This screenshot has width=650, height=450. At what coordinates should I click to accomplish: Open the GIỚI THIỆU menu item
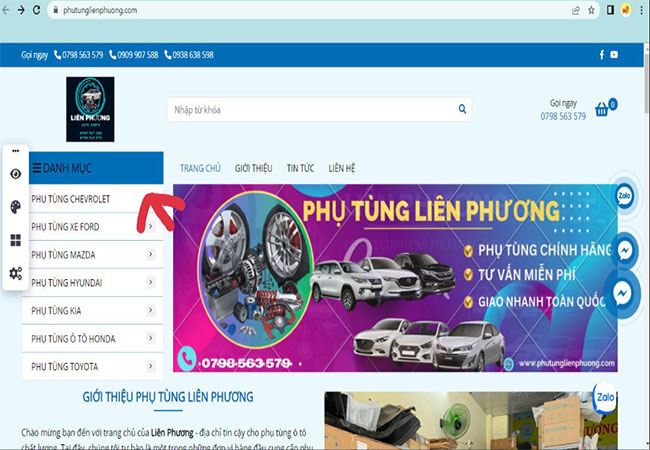tap(253, 168)
